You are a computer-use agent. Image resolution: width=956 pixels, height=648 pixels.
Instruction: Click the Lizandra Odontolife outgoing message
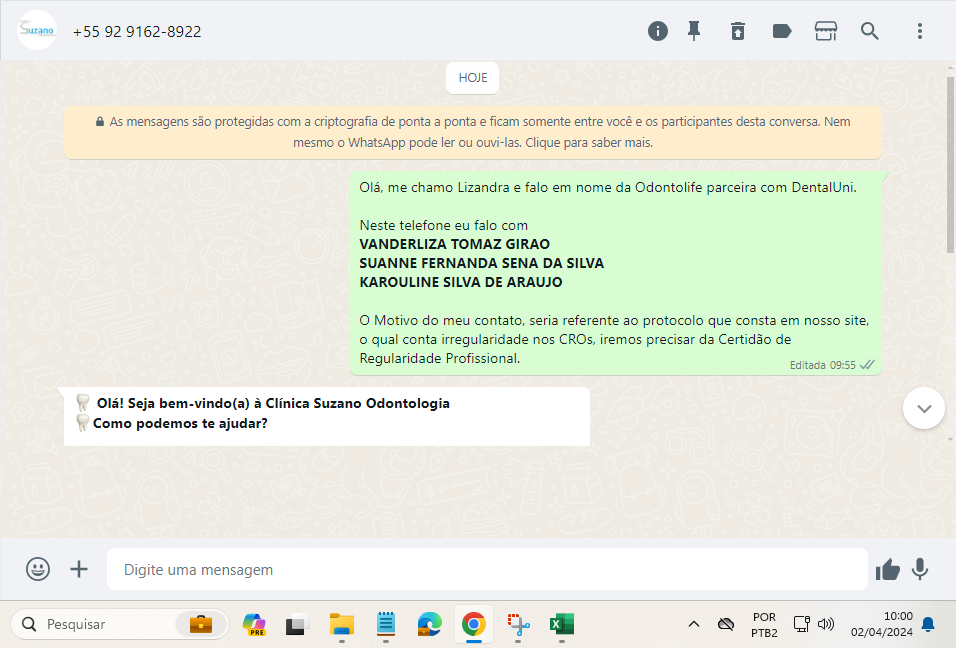coord(616,273)
